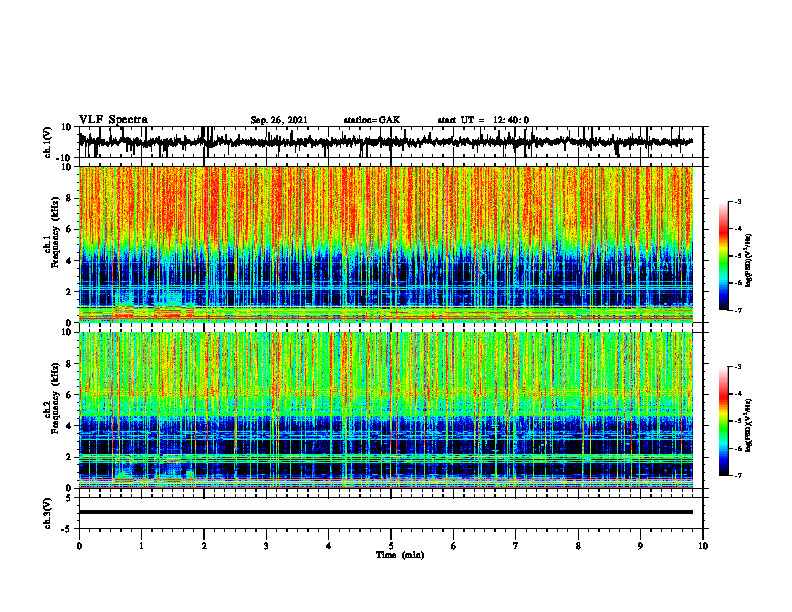Click time axis tick label "8"
Screen dimensions: 792x612
[x=578, y=546]
